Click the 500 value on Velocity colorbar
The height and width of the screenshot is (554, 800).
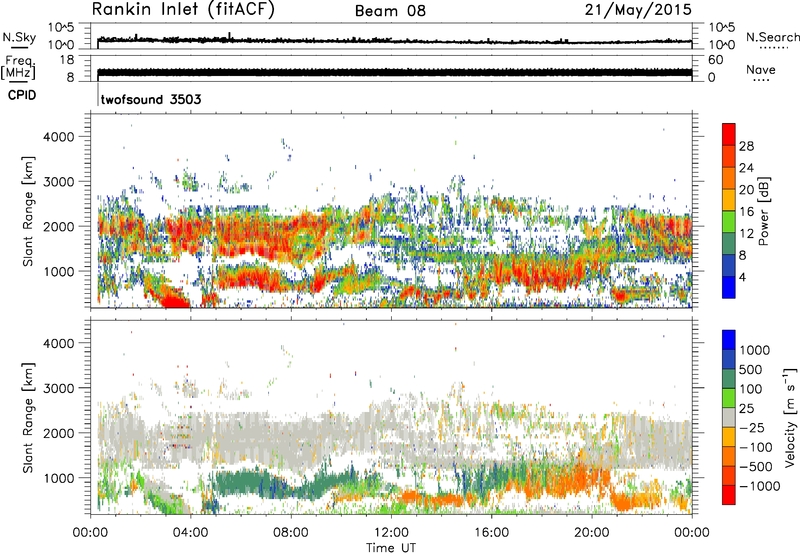[753, 370]
